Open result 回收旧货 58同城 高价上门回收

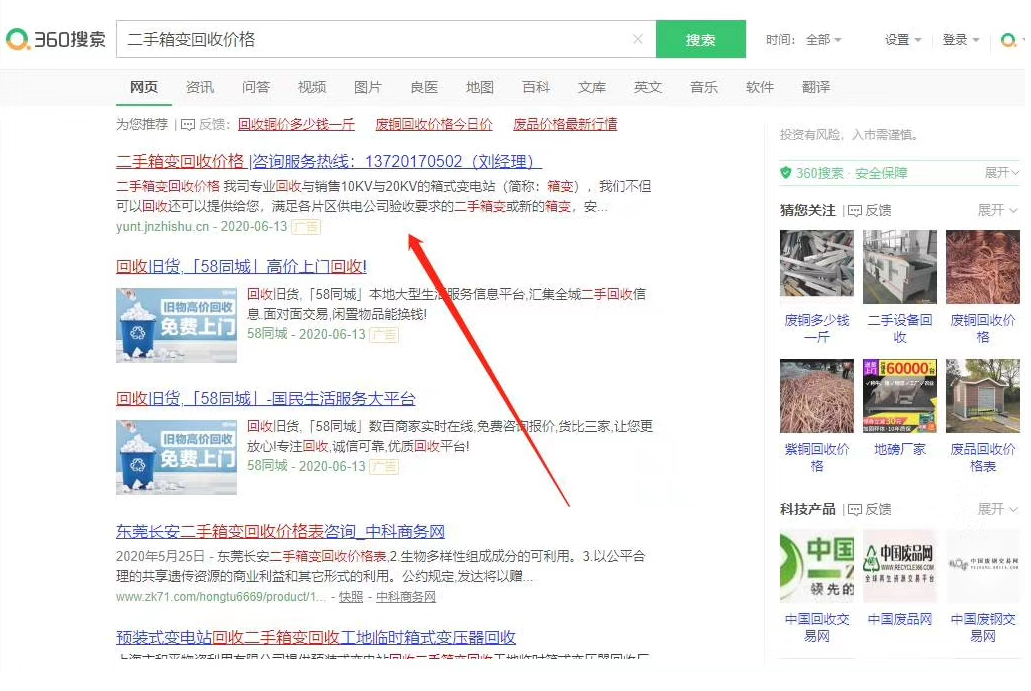[x=241, y=267]
